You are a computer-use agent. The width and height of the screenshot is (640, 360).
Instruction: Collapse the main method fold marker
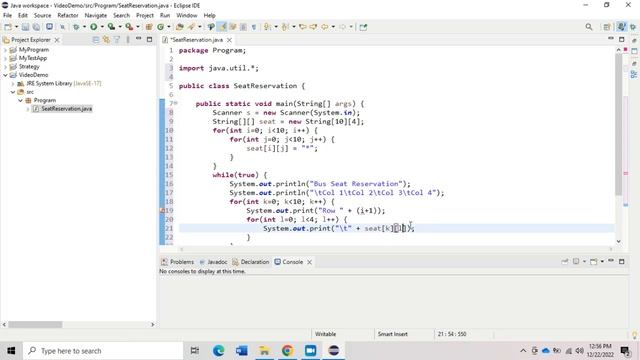(176, 103)
